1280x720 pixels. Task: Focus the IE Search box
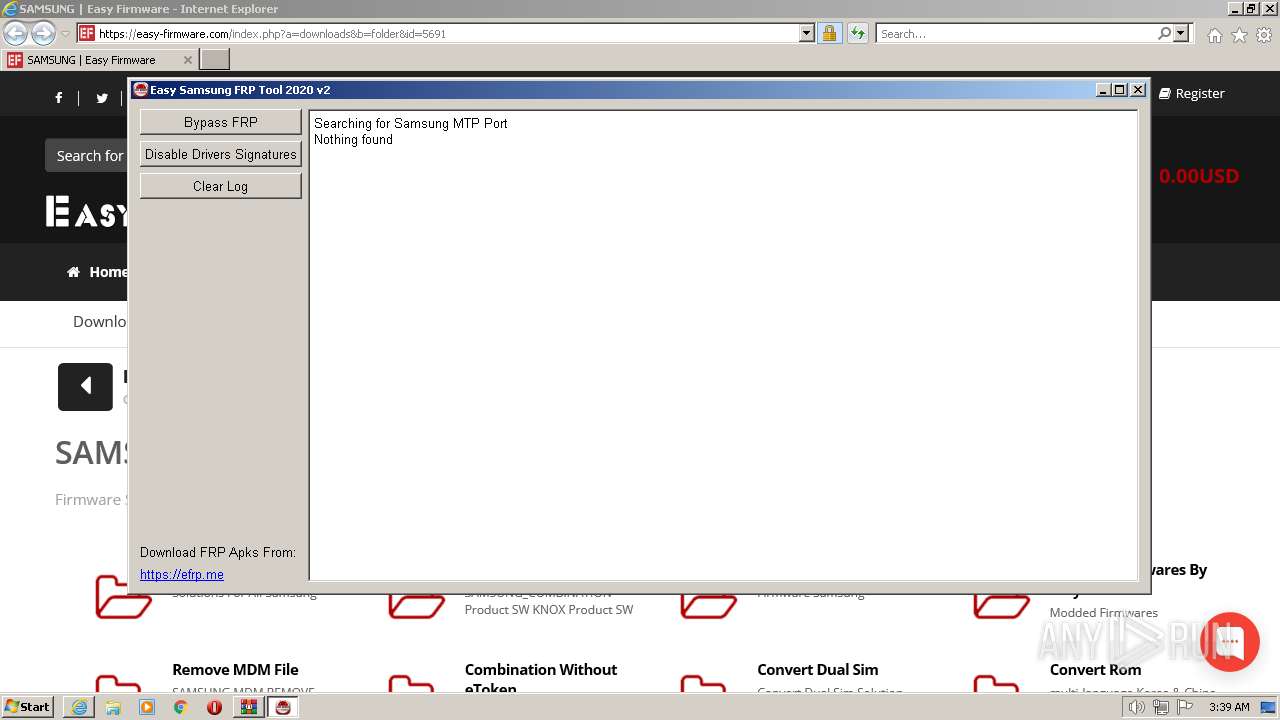click(x=1016, y=33)
